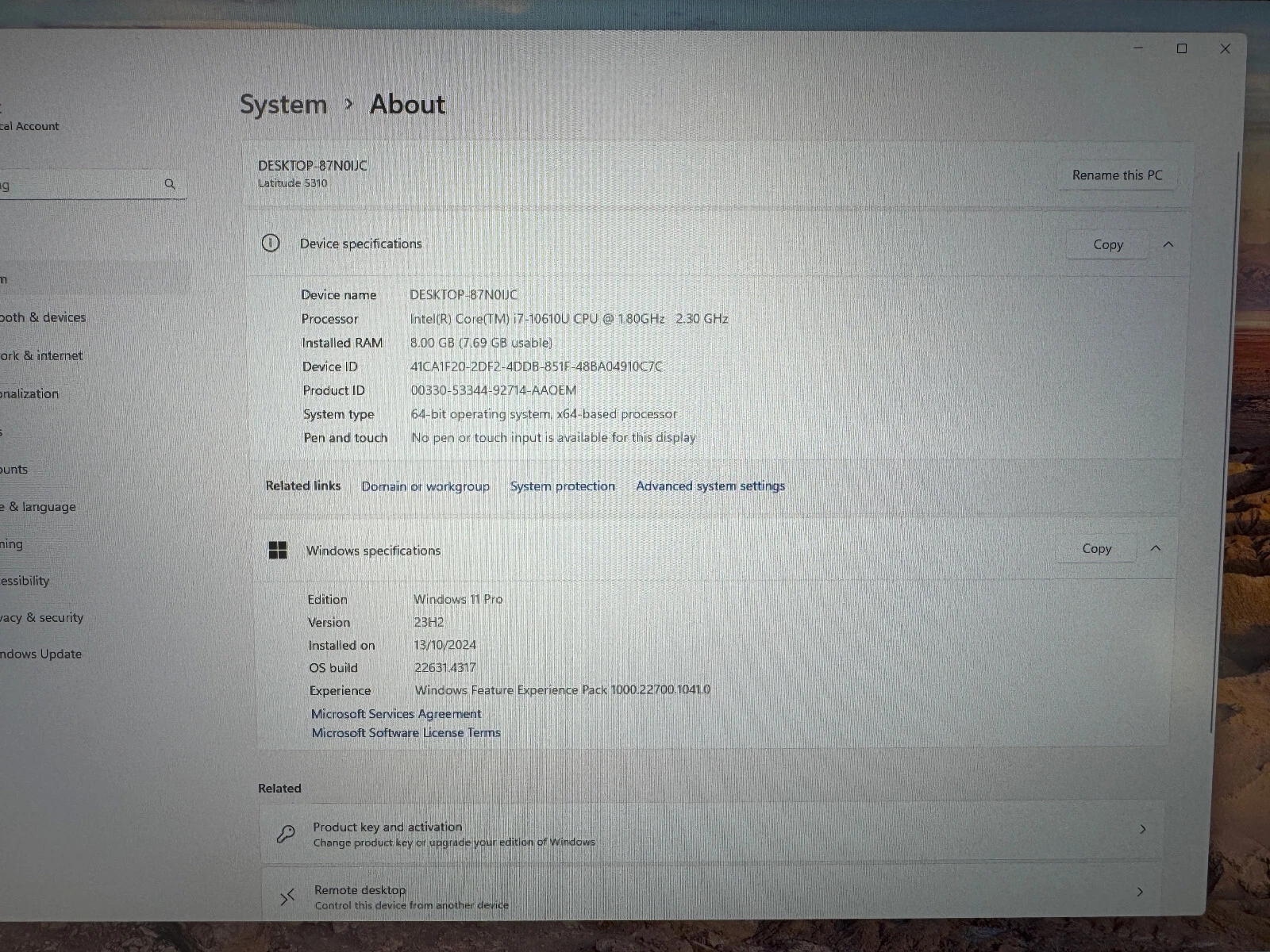
Task: Open Domain or workgroup link
Action: pyautogui.click(x=425, y=486)
